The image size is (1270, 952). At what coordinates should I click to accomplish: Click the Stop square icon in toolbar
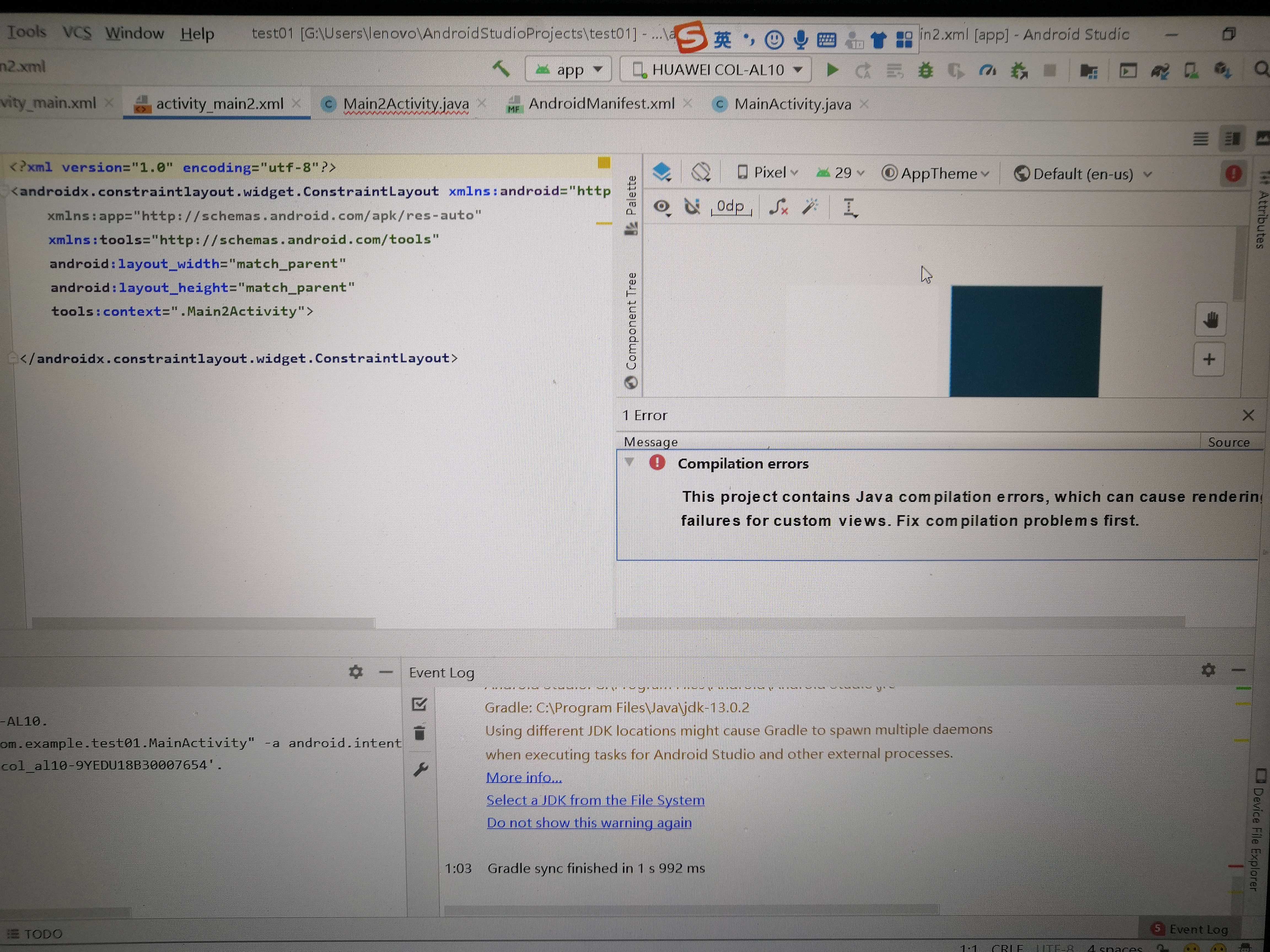(1050, 71)
